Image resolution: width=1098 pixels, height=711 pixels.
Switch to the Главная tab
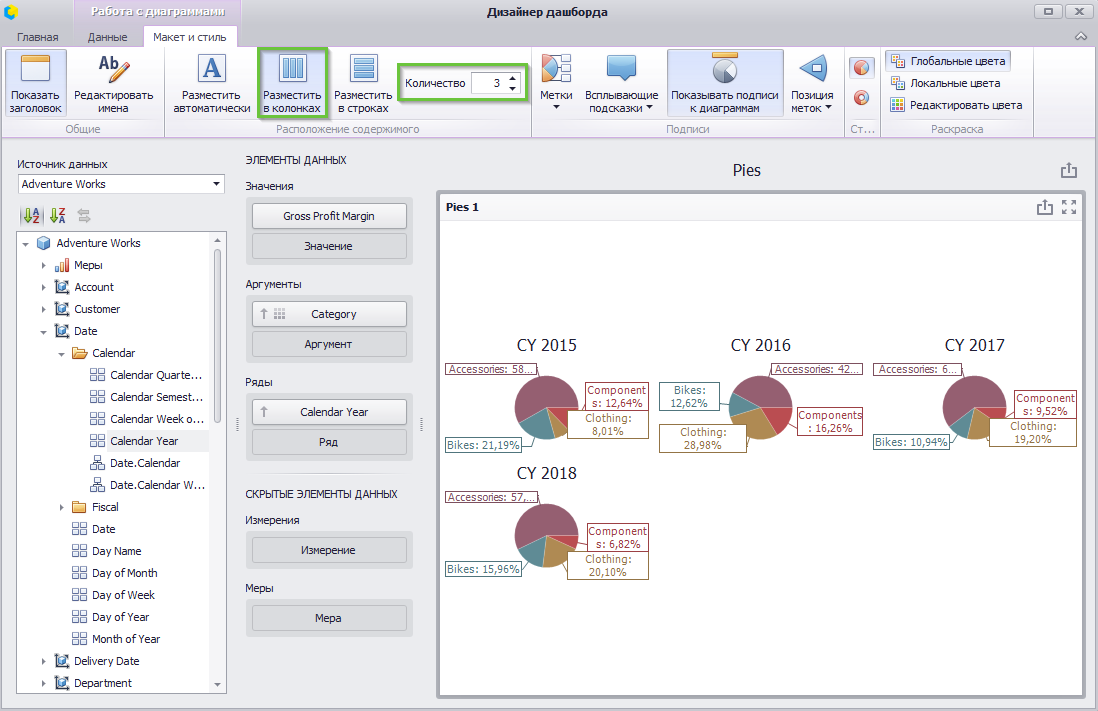pyautogui.click(x=38, y=37)
